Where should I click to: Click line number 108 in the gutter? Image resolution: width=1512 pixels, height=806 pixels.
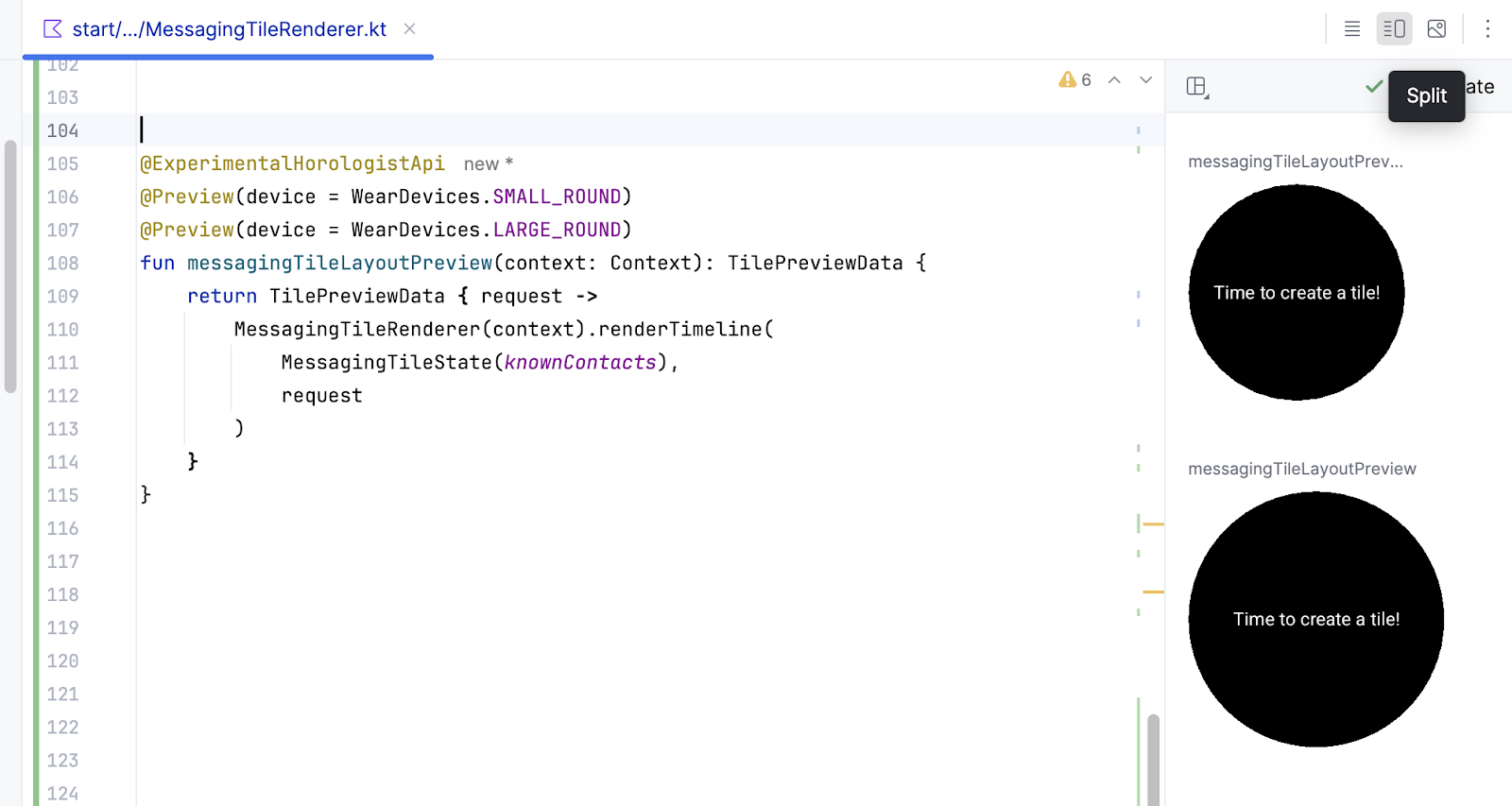click(62, 264)
